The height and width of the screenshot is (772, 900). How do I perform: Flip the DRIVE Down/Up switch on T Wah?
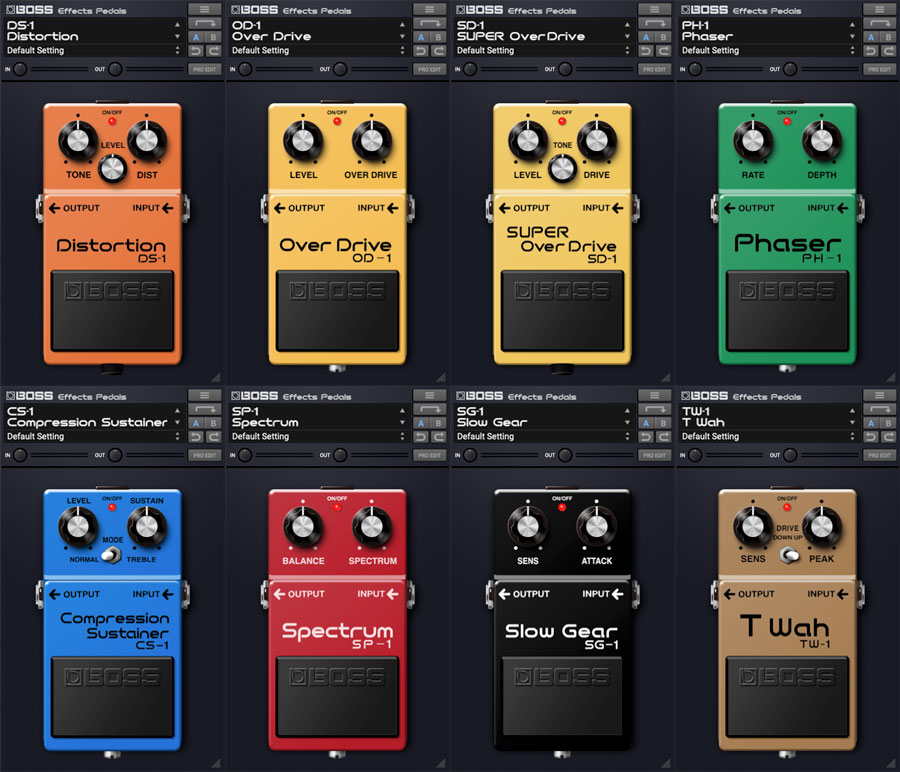pyautogui.click(x=790, y=553)
